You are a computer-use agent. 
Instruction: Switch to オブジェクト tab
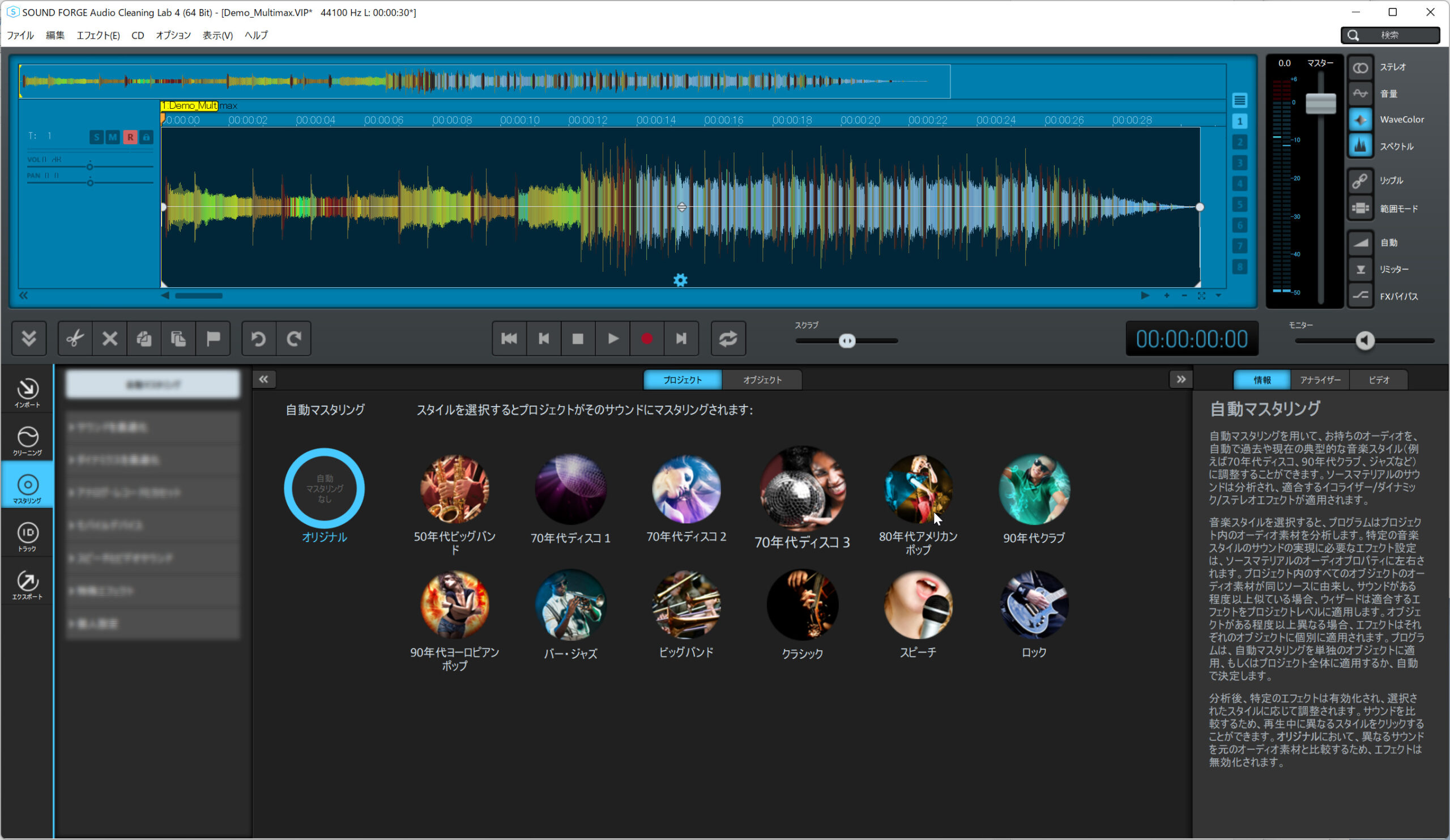point(762,380)
